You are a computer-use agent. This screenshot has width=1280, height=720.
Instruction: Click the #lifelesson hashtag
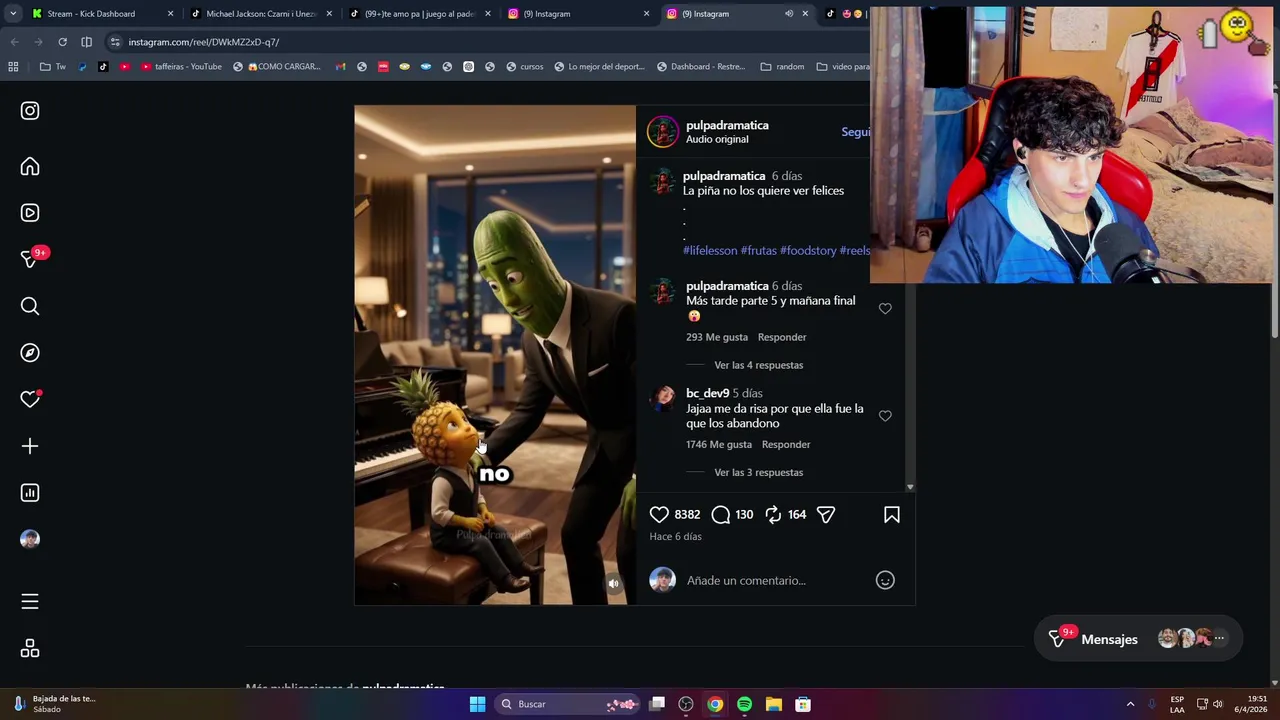click(710, 250)
